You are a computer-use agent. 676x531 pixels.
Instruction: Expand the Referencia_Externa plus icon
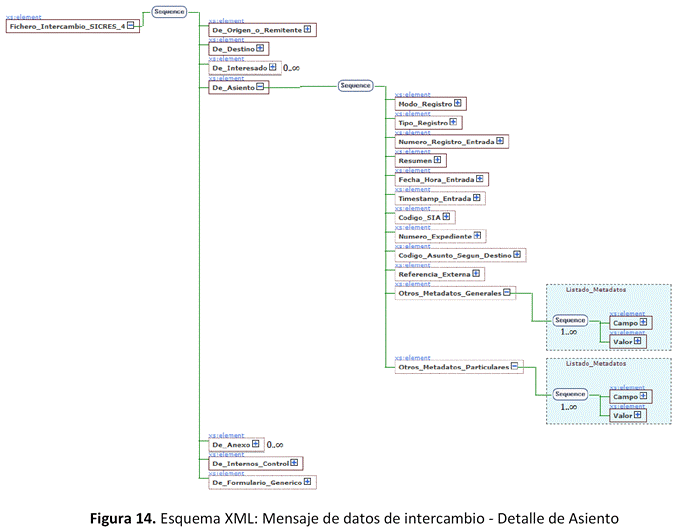pos(476,273)
